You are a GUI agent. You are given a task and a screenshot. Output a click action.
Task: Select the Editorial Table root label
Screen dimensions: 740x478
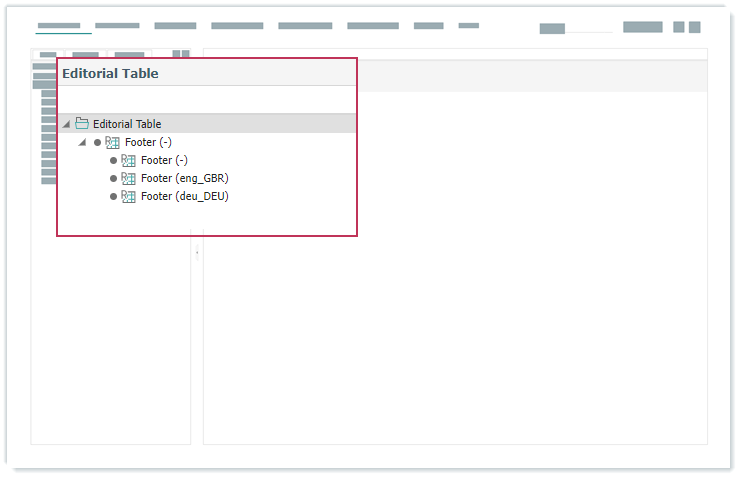point(127,124)
